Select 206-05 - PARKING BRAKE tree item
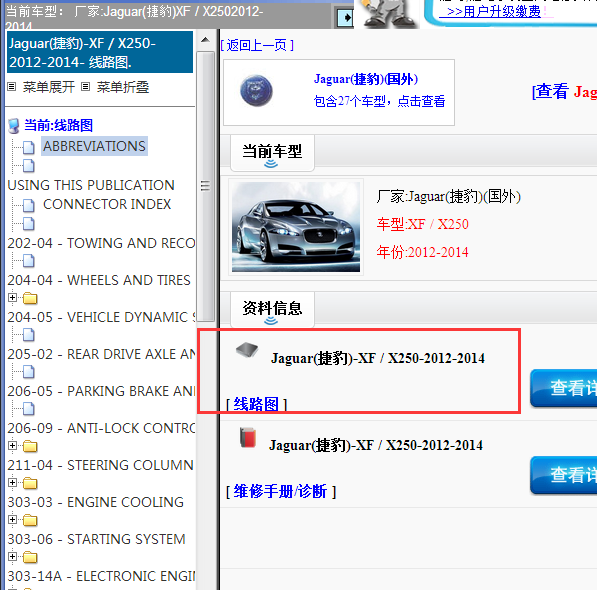 [101, 391]
